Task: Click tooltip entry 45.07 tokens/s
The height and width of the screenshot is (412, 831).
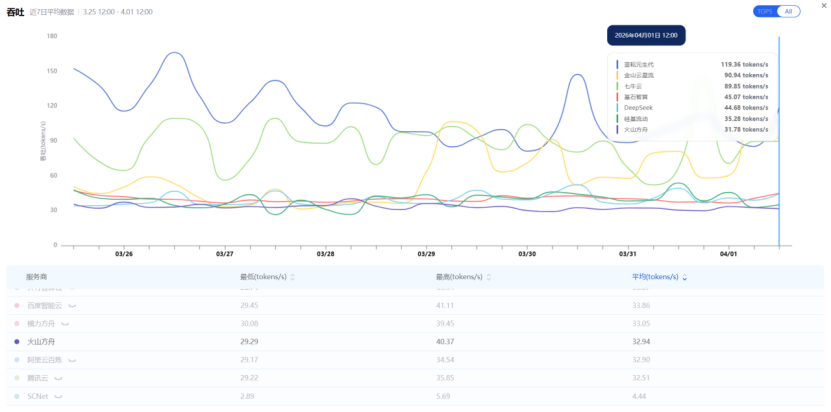Action: pyautogui.click(x=746, y=97)
